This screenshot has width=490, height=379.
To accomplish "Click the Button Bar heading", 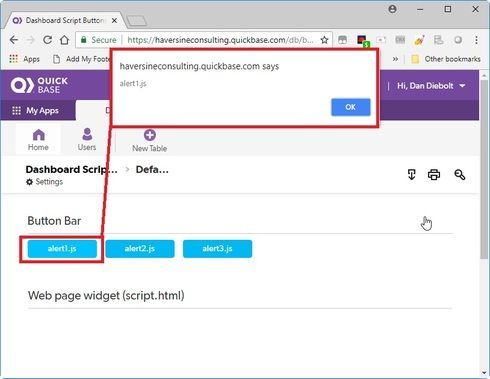I will tap(54, 221).
